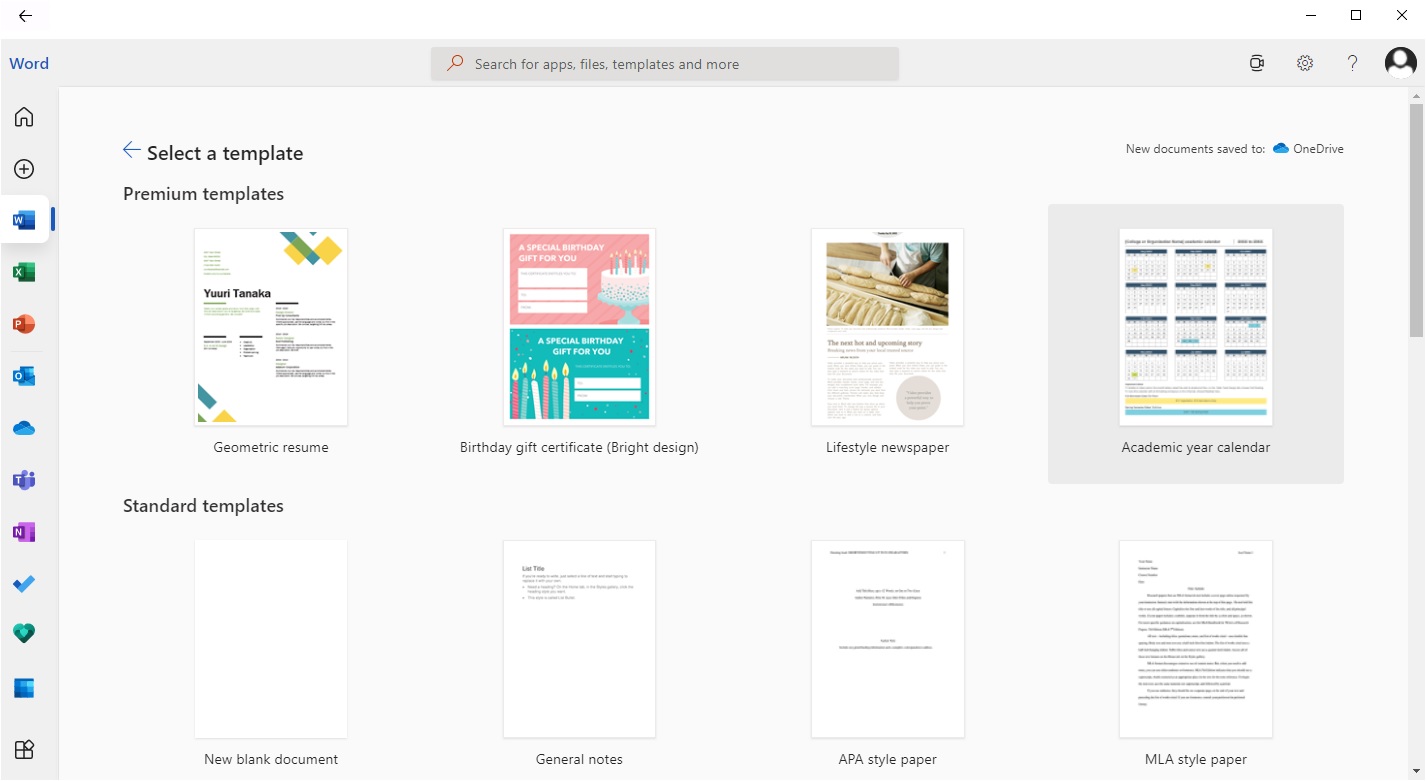Open Settings via the gear icon
The image size is (1426, 781).
(1304, 62)
